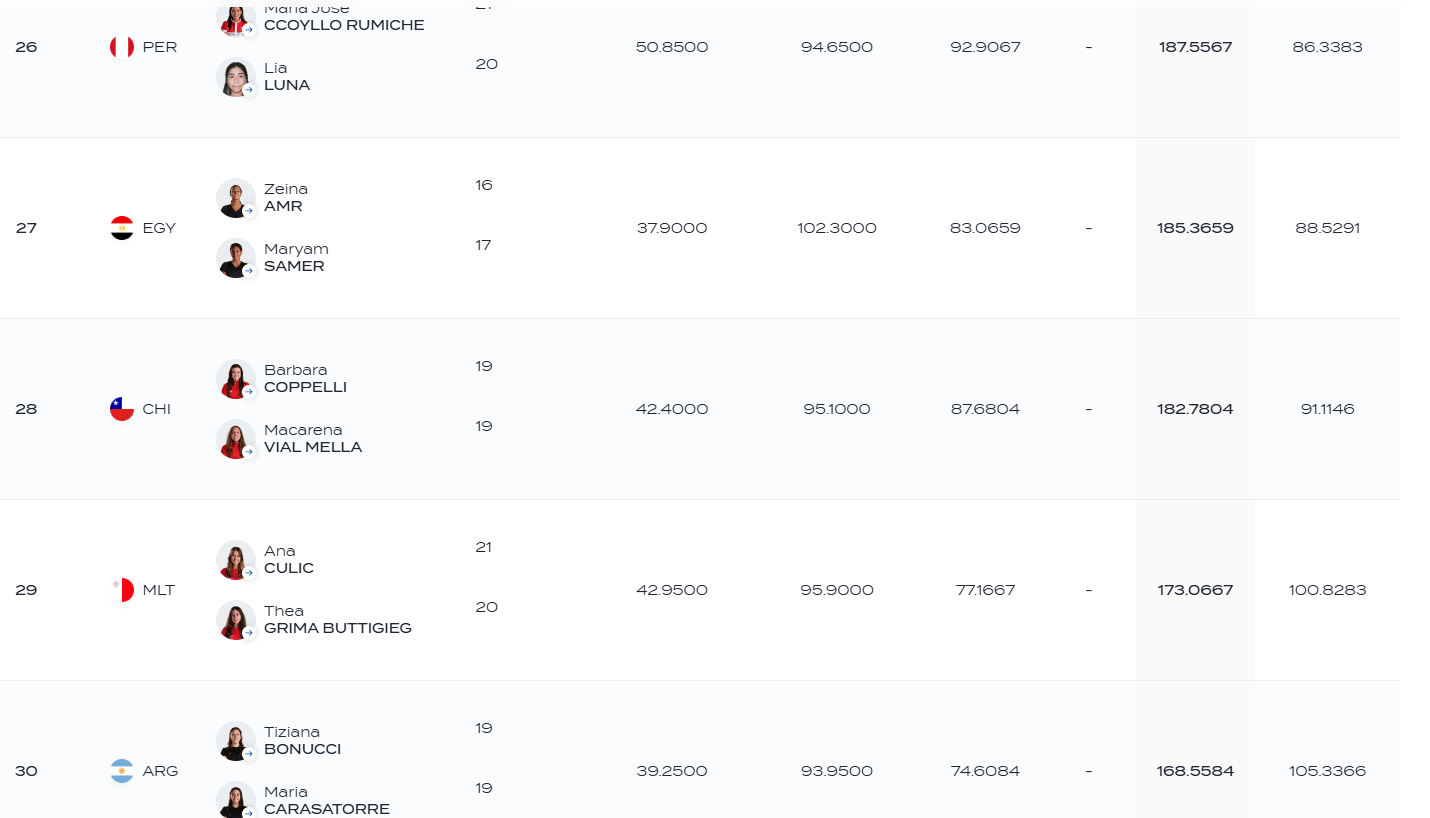
Task: Open Macarena VIAL MELLA's profile link
Action: [313, 438]
